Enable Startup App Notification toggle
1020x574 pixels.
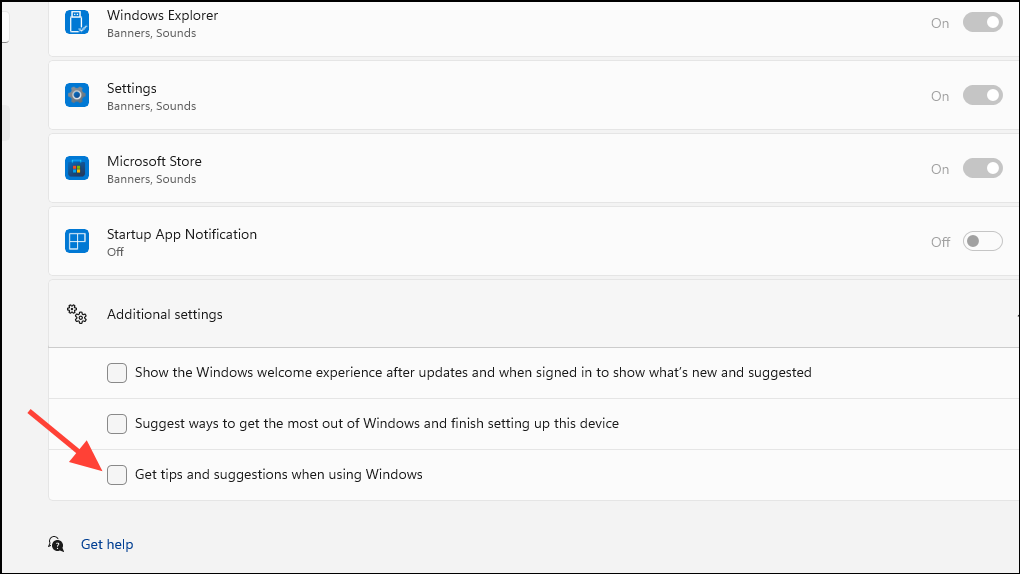pos(982,241)
